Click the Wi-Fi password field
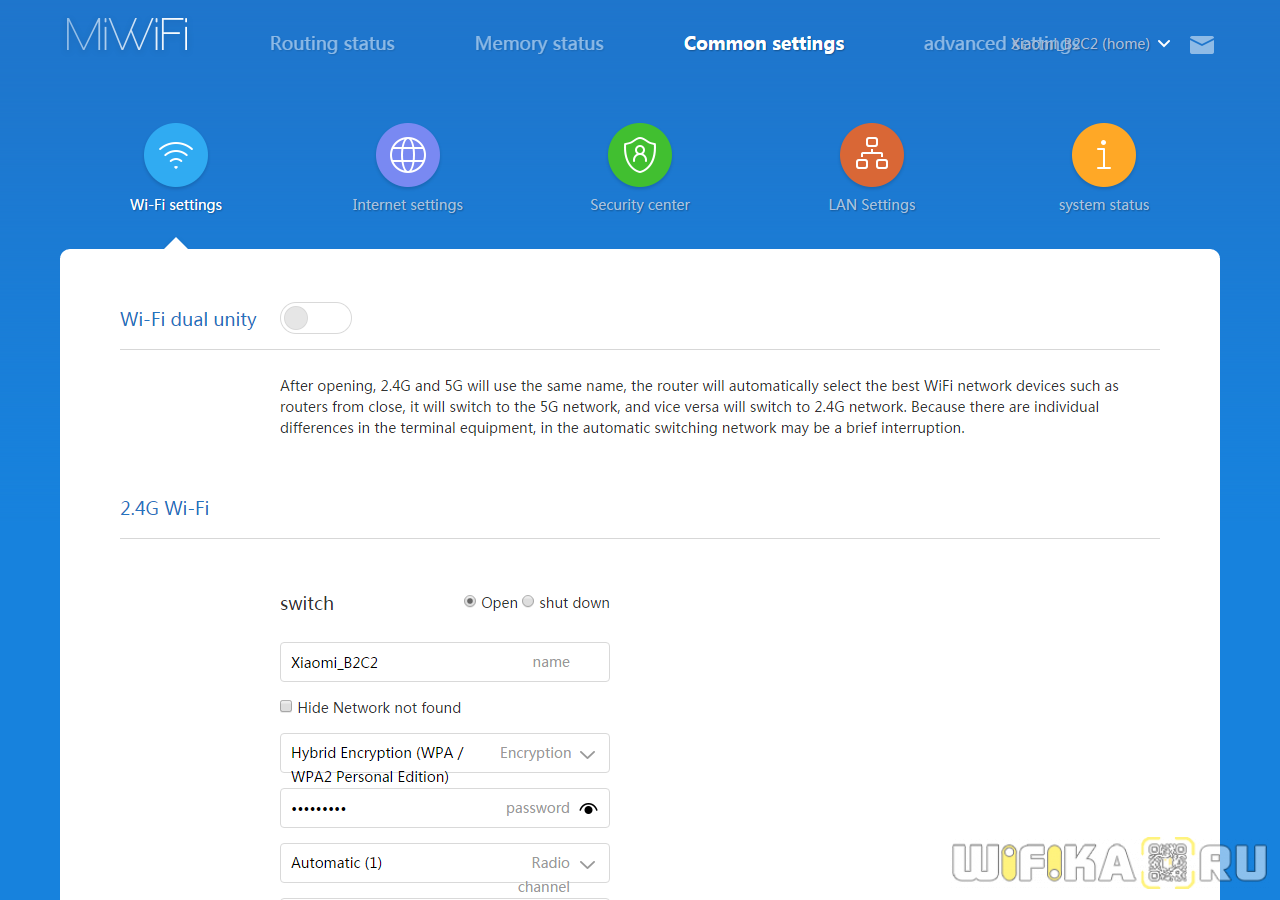Image resolution: width=1280 pixels, height=900 pixels. [x=445, y=808]
